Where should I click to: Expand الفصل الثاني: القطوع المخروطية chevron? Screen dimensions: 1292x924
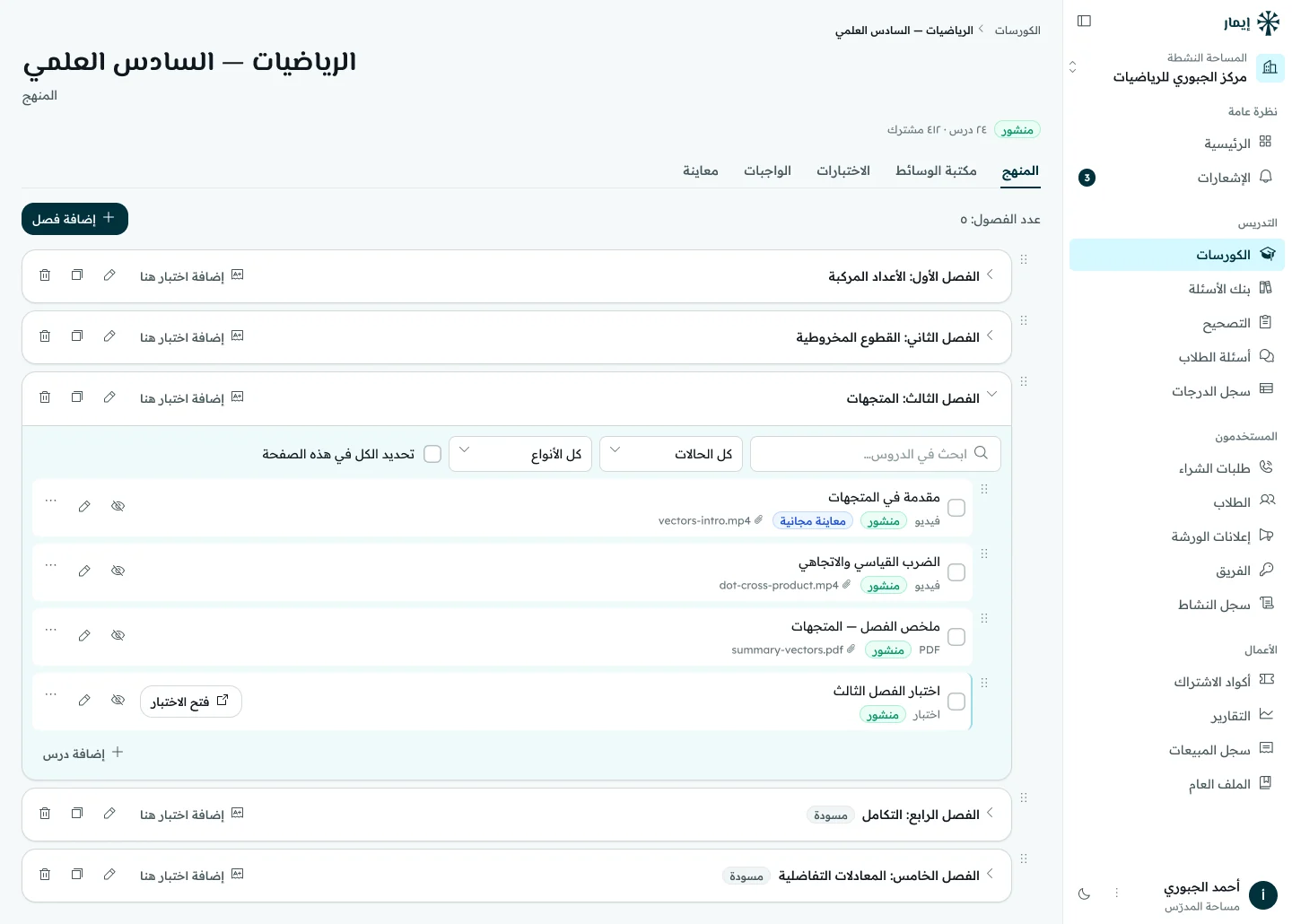(x=990, y=336)
